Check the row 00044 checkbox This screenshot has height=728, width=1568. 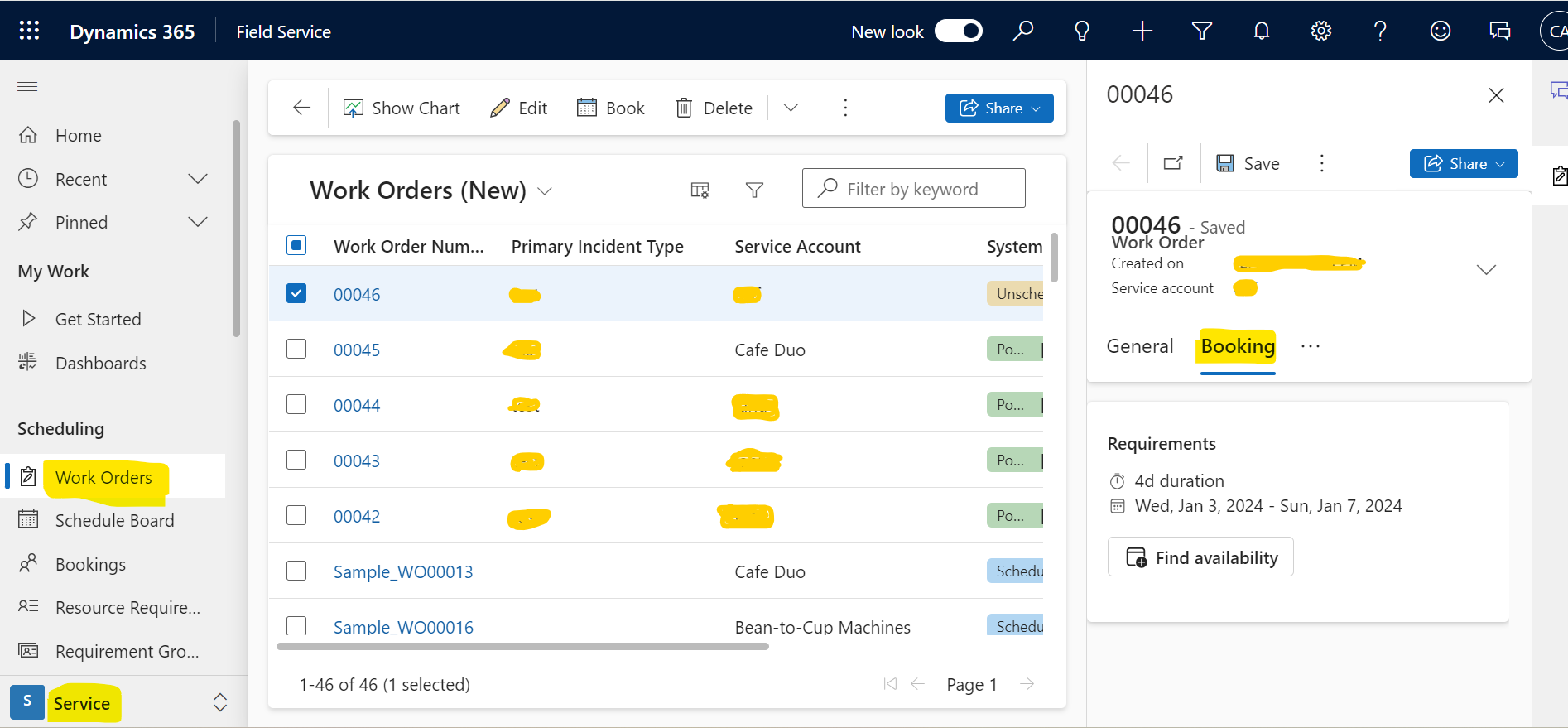point(296,404)
